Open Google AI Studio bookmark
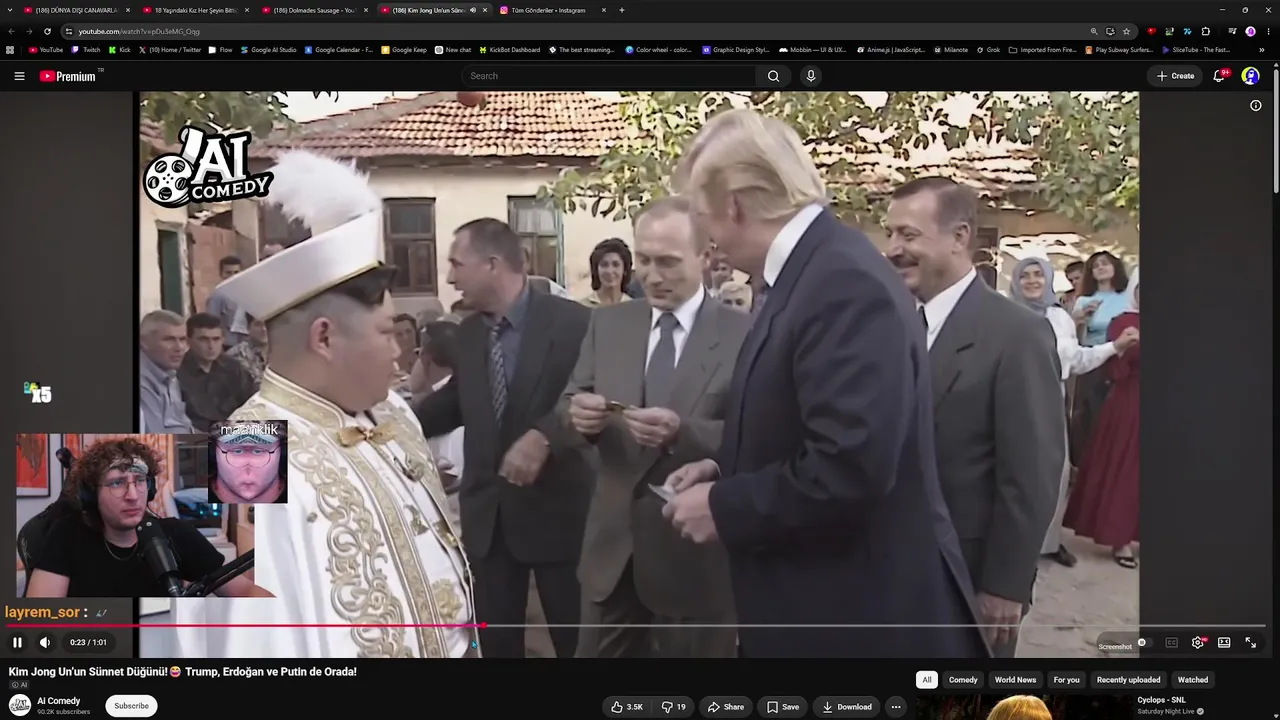 click(268, 50)
